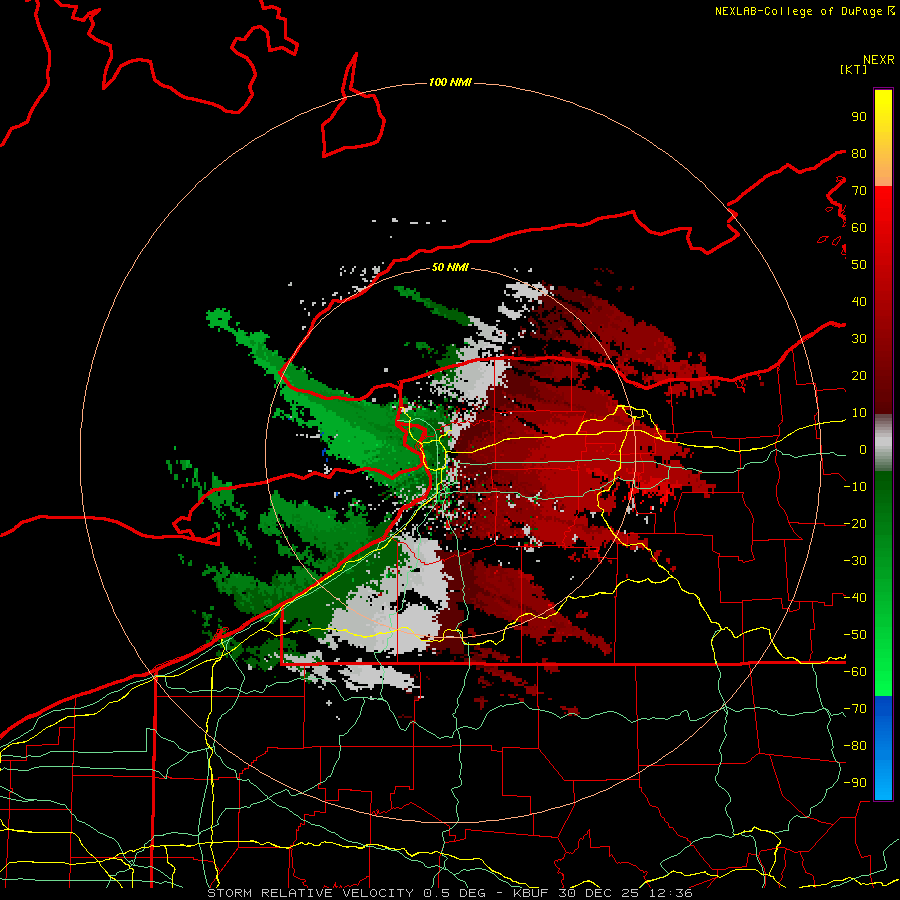The image size is (900, 900).
Task: Click the NEXLAB-College of DuPage credit text
Action: pyautogui.click(x=801, y=11)
